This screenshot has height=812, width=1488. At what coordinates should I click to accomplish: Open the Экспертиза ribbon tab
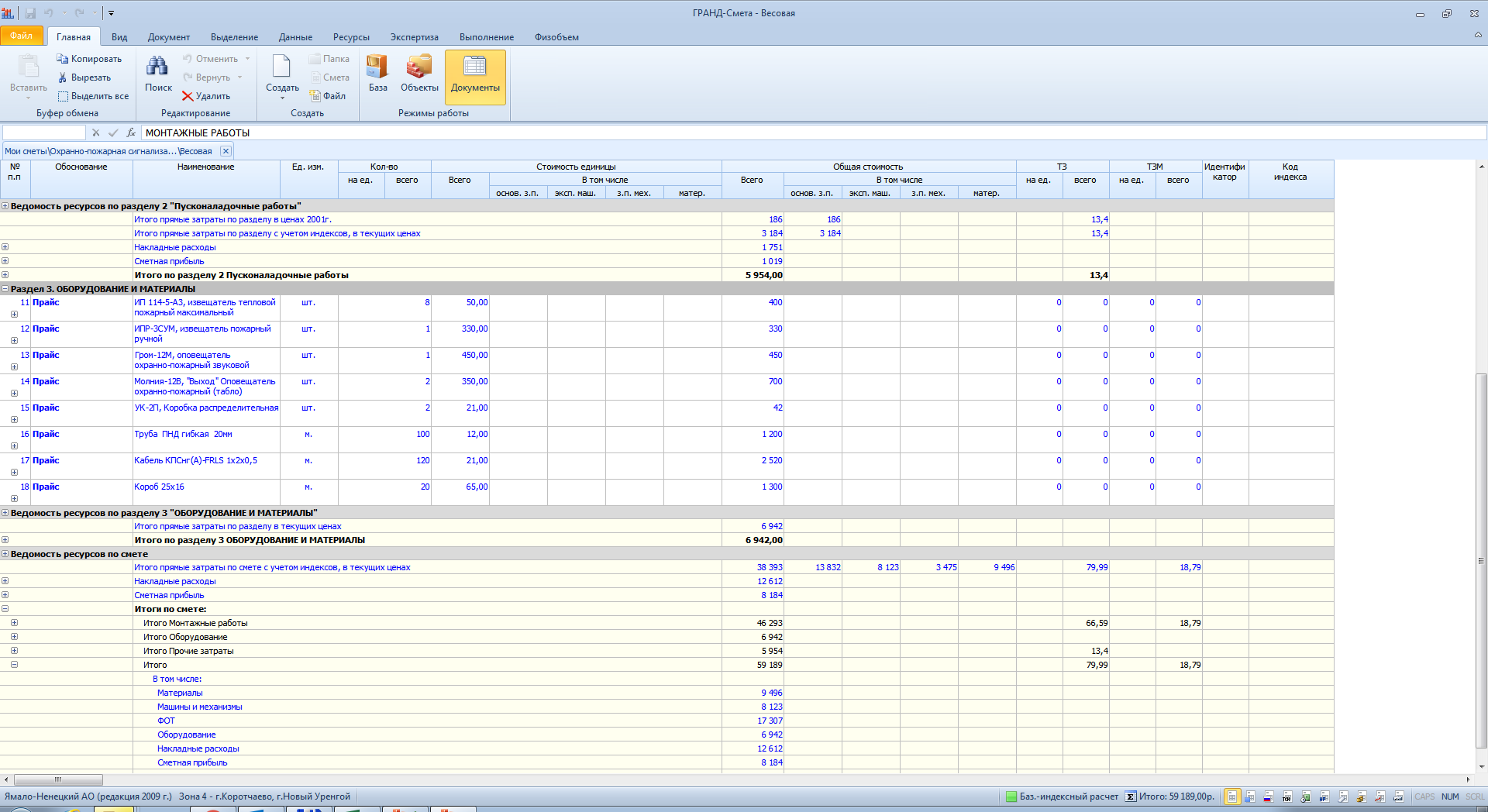[414, 37]
